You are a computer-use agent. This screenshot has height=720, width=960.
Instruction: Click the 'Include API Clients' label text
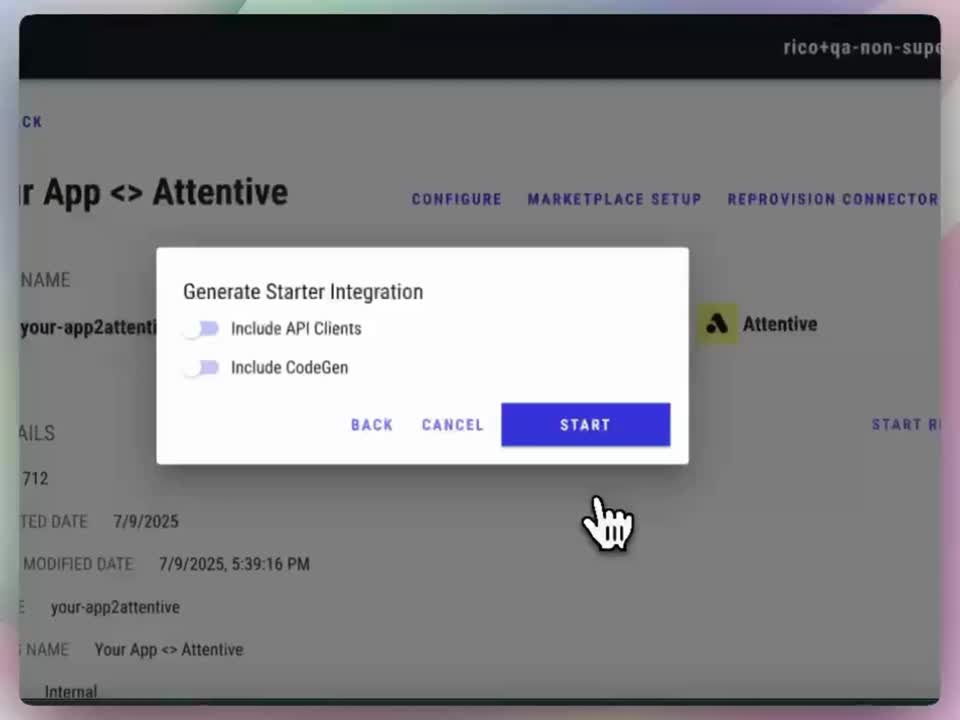(x=296, y=329)
